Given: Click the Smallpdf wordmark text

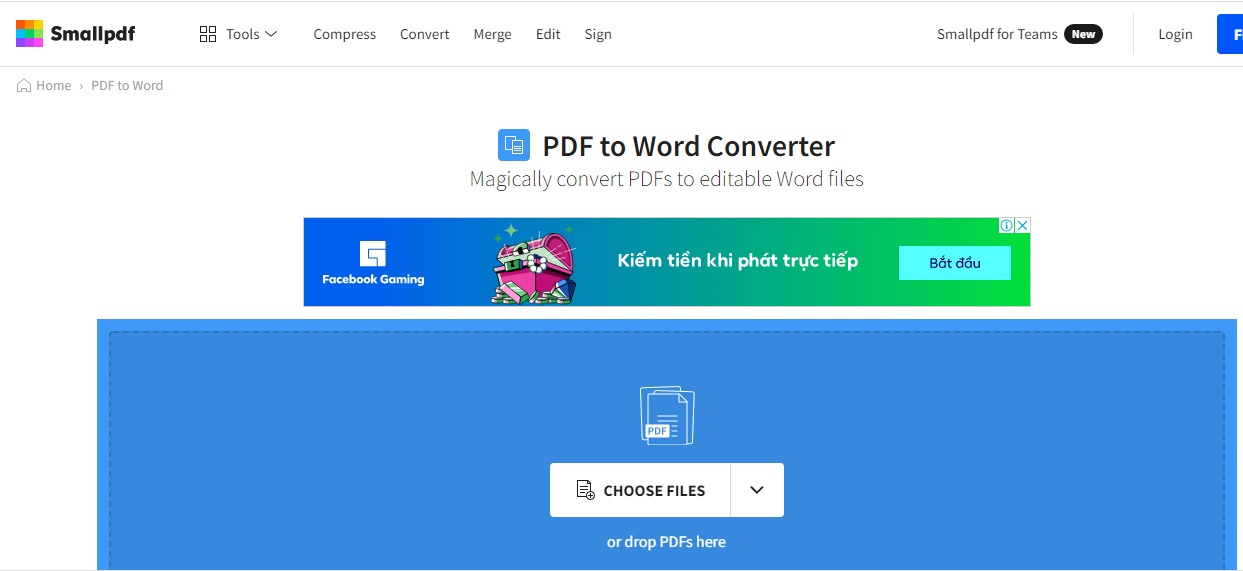Looking at the screenshot, I should [92, 34].
